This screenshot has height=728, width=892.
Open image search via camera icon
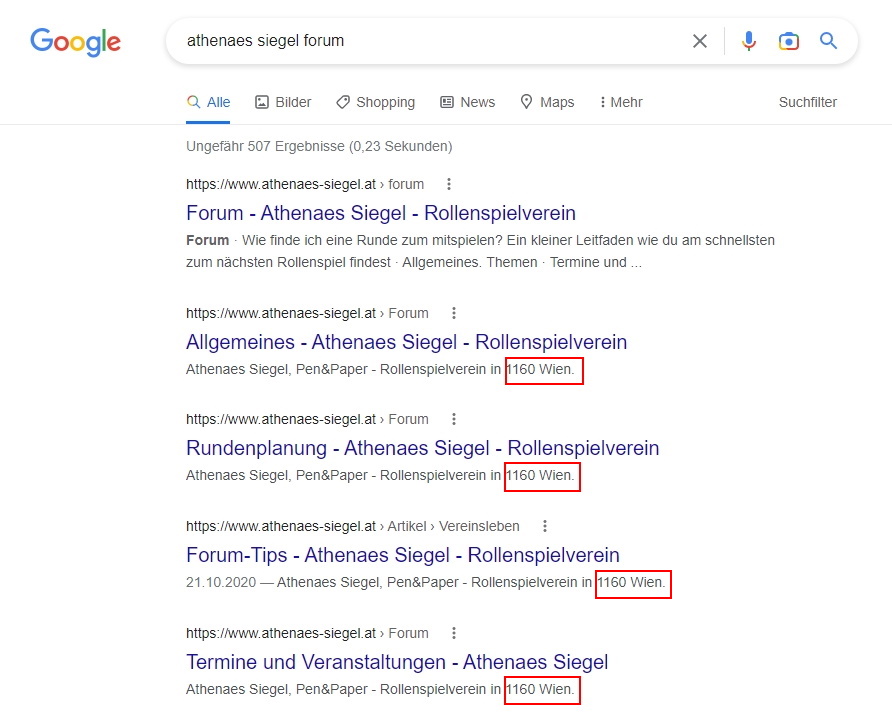click(x=789, y=41)
